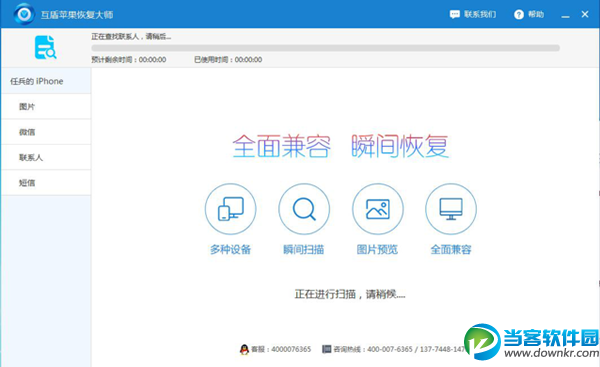Select 任兵的 iPhone device entry
Image resolution: width=600 pixels, height=367 pixels.
[x=46, y=81]
